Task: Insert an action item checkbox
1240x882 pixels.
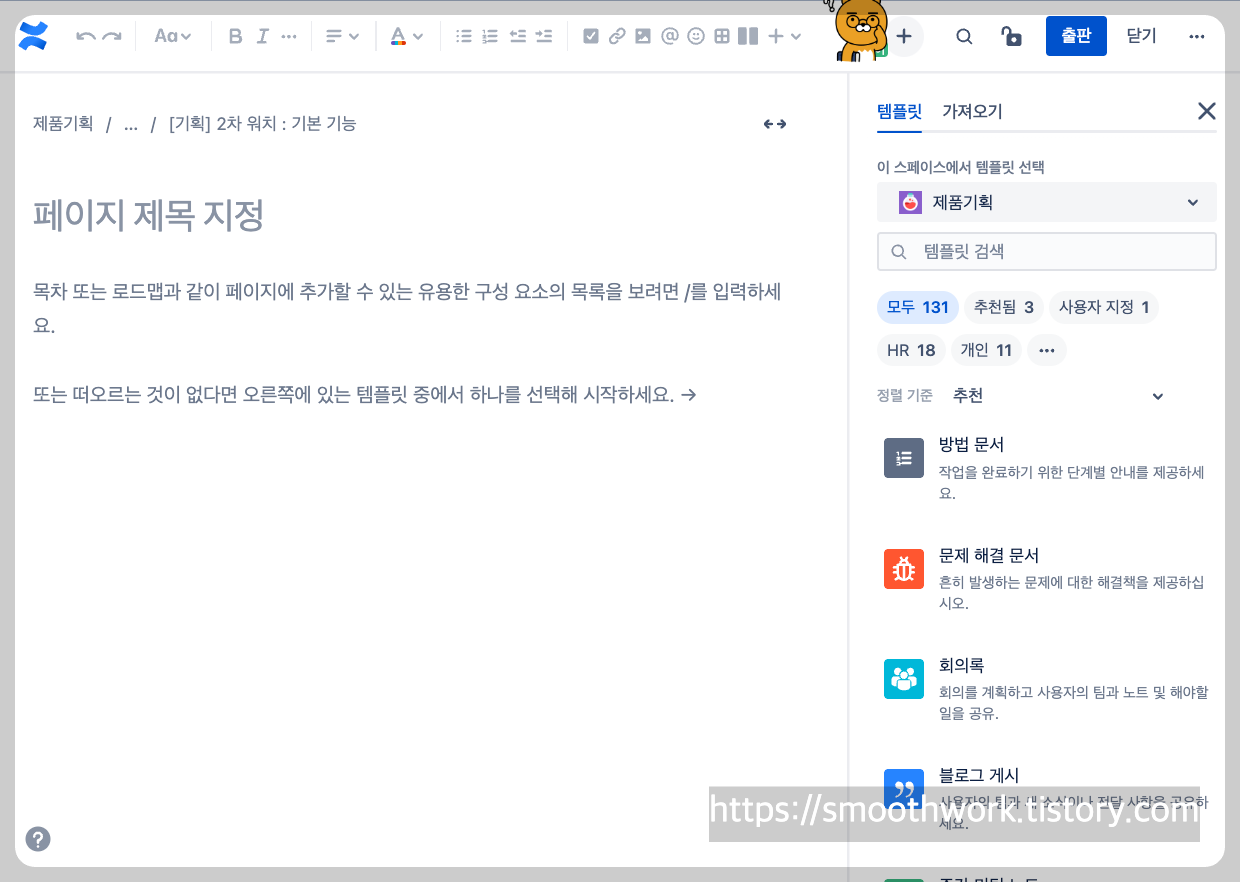Action: (x=591, y=36)
